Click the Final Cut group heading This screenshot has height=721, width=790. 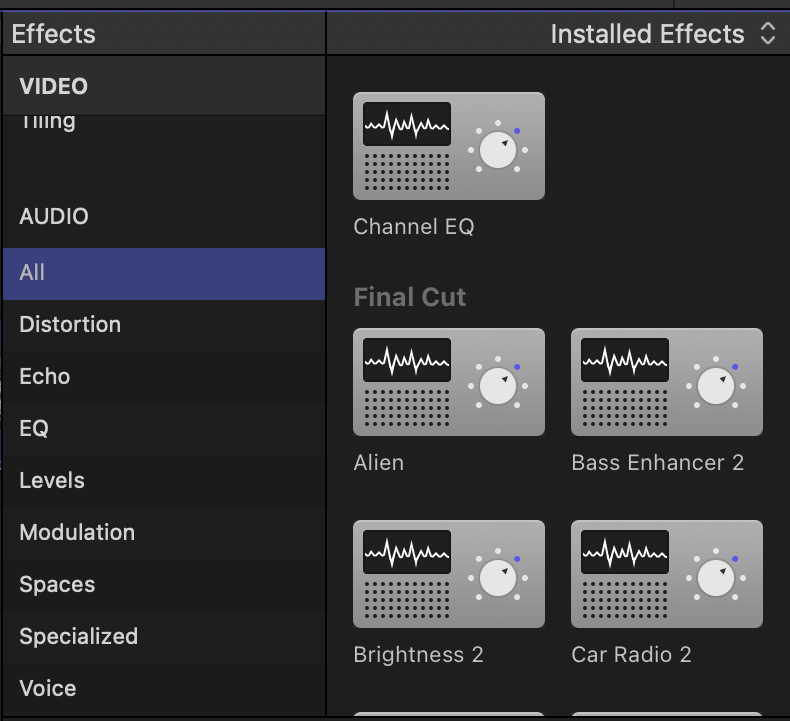click(410, 297)
